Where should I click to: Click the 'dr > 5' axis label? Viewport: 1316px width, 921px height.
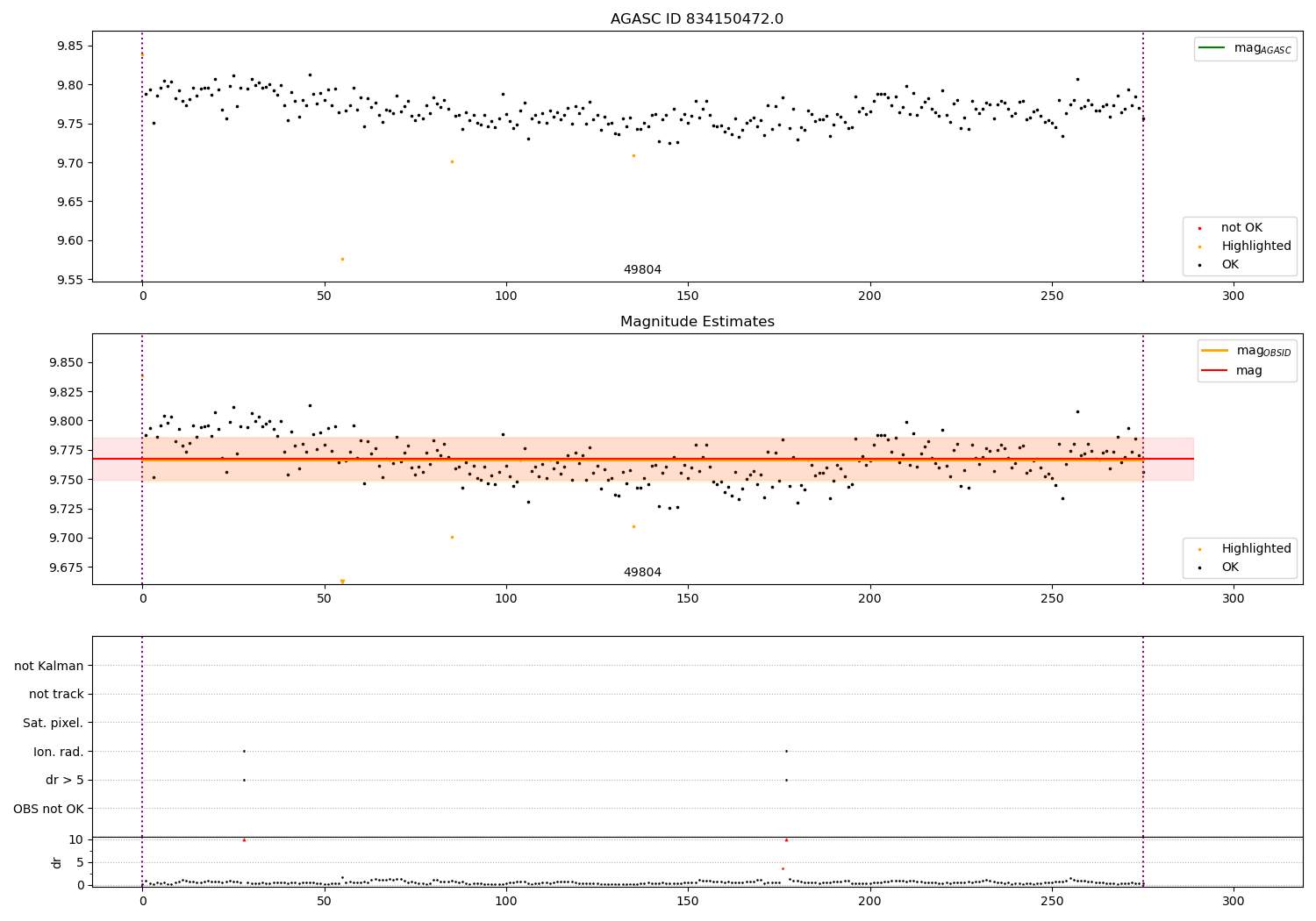[65, 781]
